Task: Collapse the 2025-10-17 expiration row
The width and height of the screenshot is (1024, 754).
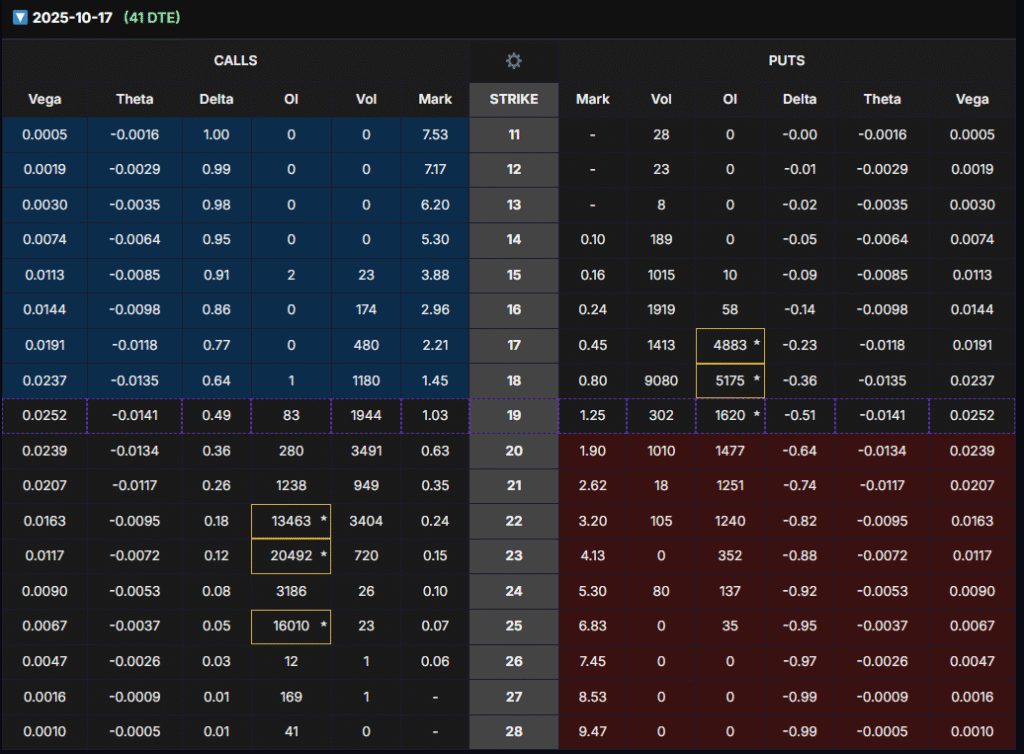Action: click(19, 19)
